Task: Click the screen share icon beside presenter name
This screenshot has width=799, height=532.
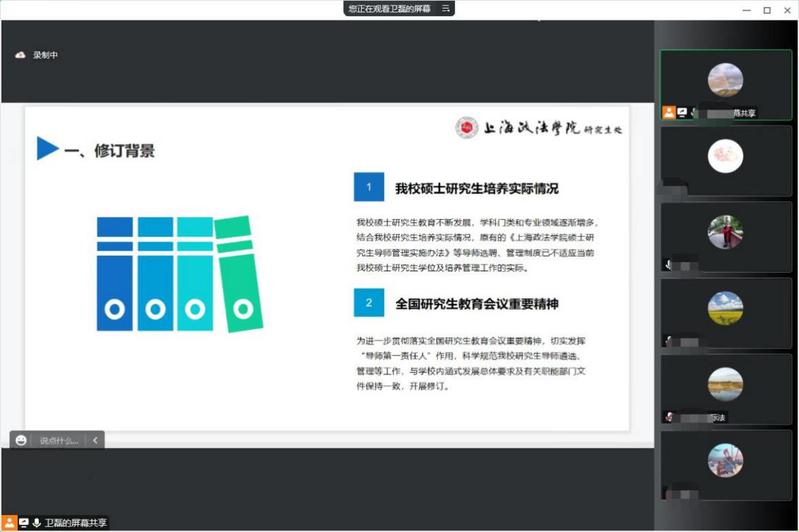Action: coord(23,523)
